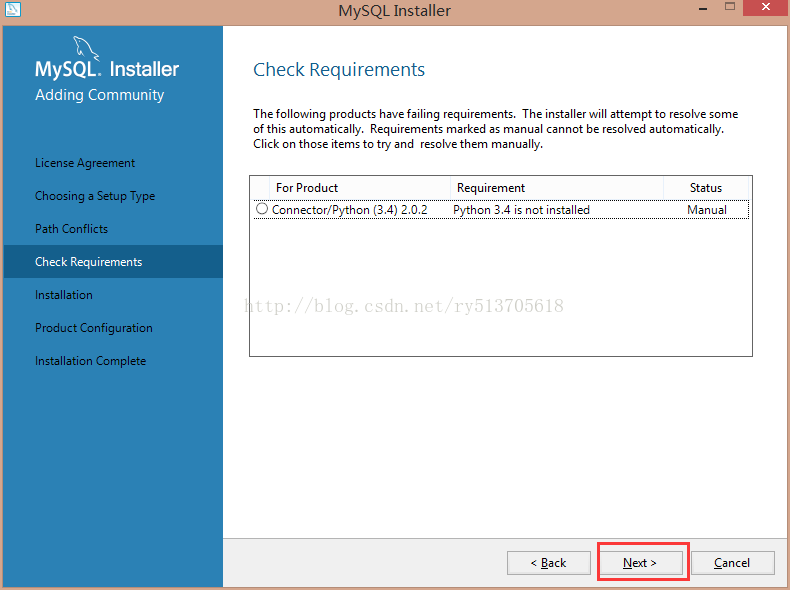This screenshot has height=590, width=790.
Task: Select the Connector/Python radio circle
Action: pyautogui.click(x=261, y=209)
